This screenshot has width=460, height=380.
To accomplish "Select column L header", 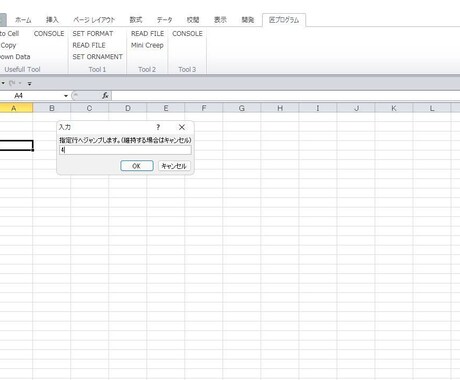I will coord(432,108).
